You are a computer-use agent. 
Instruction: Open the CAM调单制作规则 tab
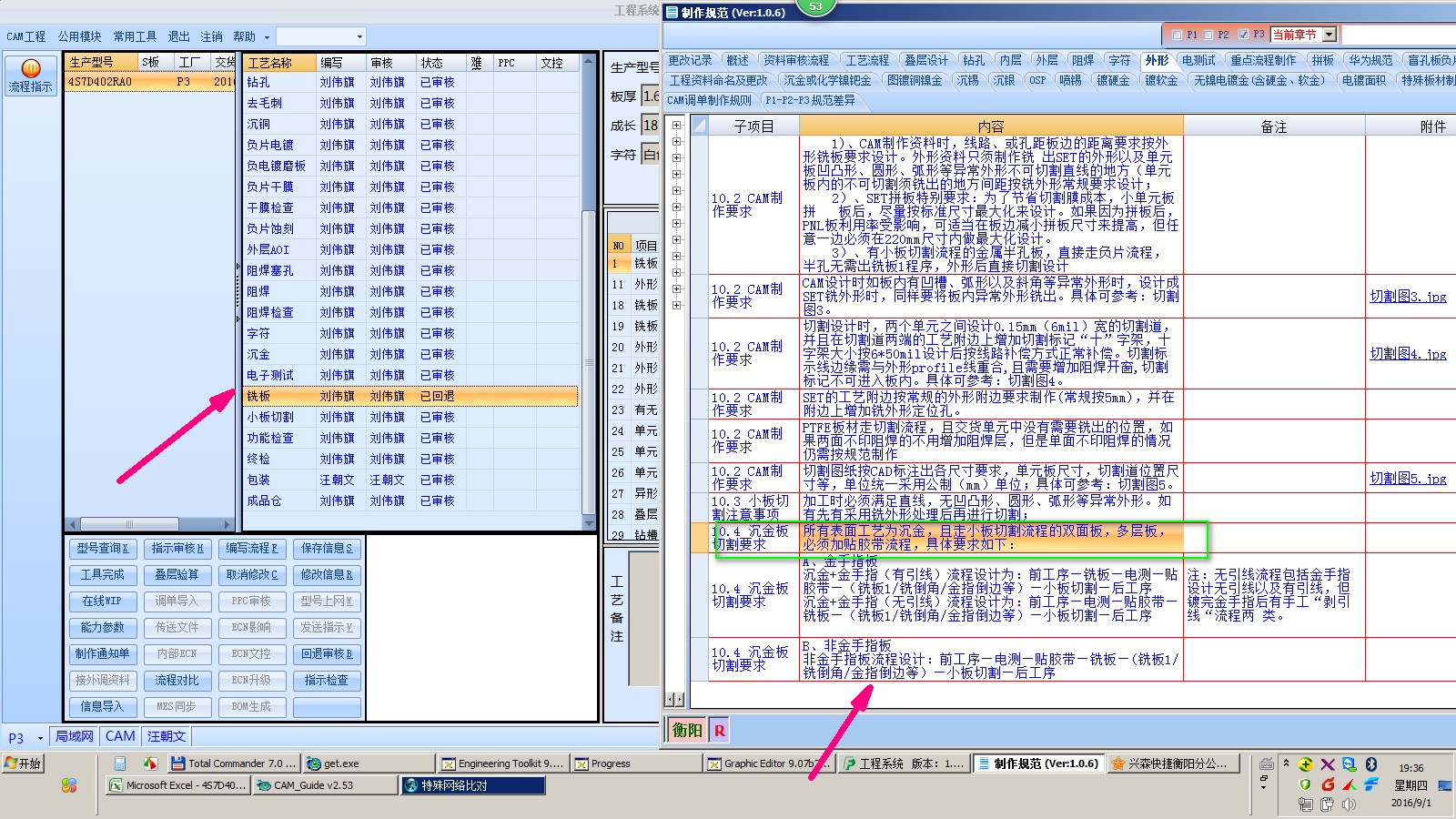tap(710, 100)
